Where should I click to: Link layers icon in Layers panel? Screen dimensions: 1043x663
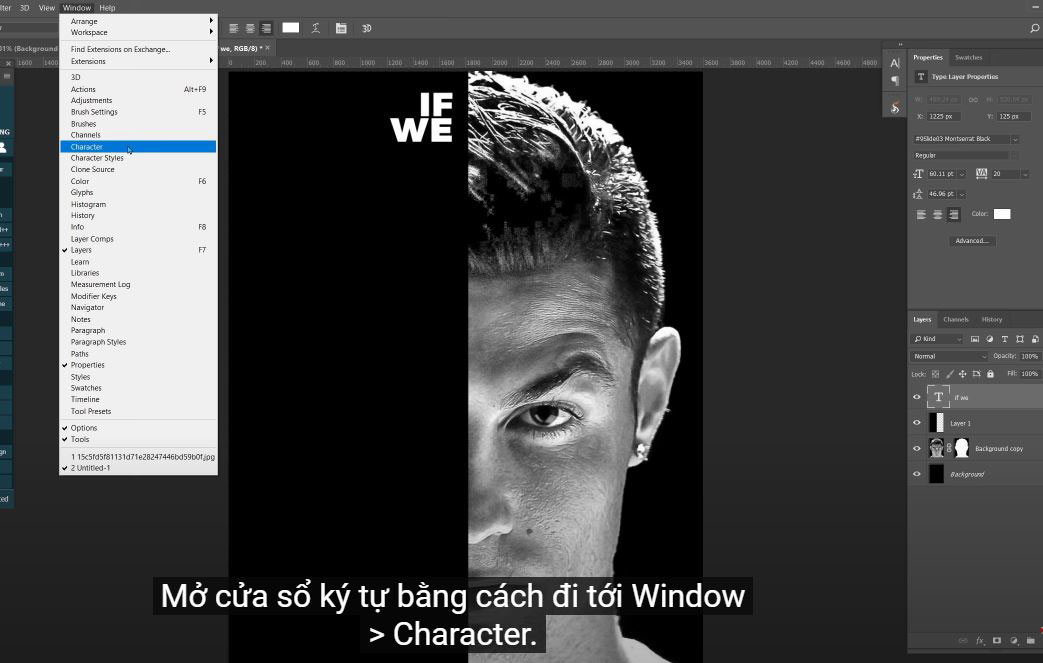(963, 640)
